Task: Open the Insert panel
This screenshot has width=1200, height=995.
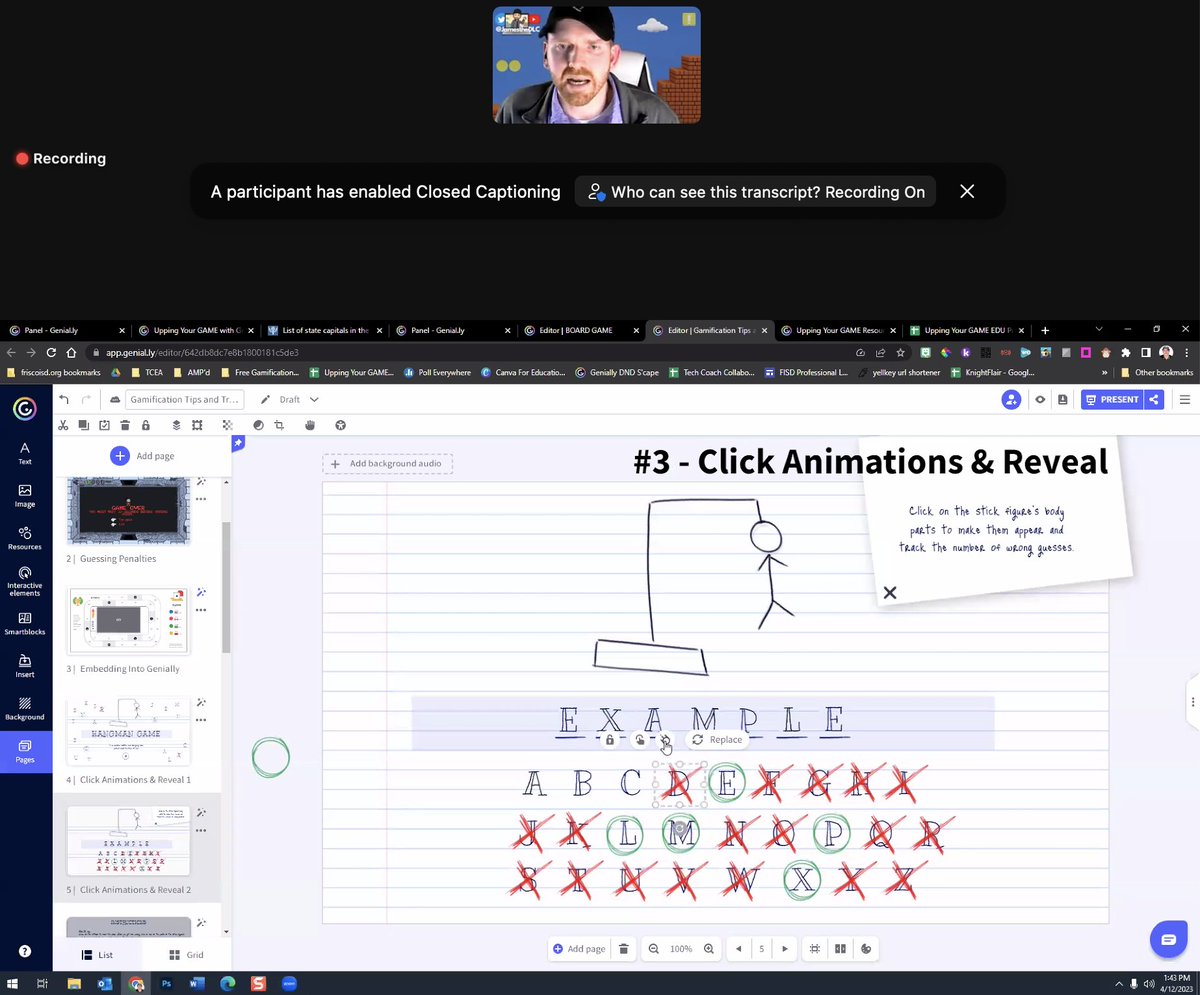Action: pos(25,666)
